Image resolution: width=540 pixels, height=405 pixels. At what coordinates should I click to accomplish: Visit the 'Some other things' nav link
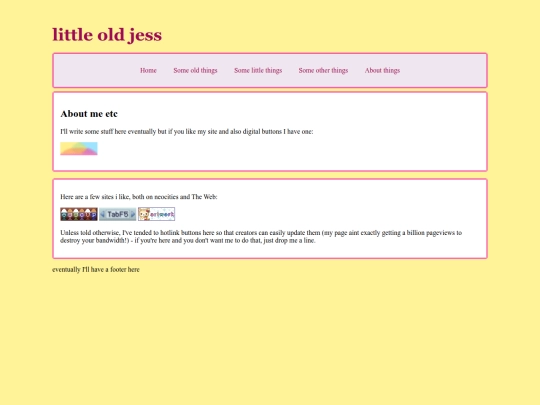[x=323, y=70]
